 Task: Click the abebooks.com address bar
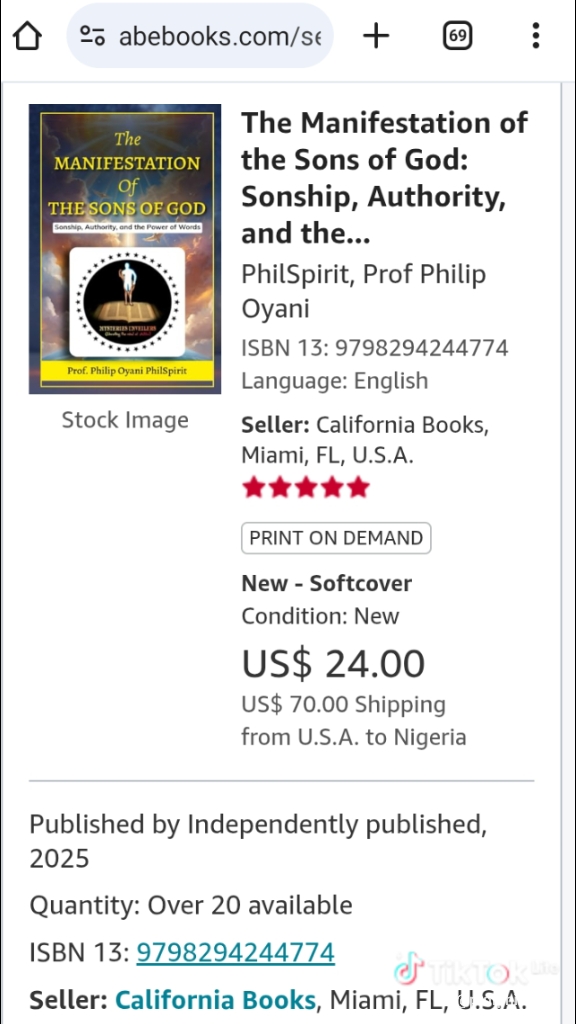[200, 35]
